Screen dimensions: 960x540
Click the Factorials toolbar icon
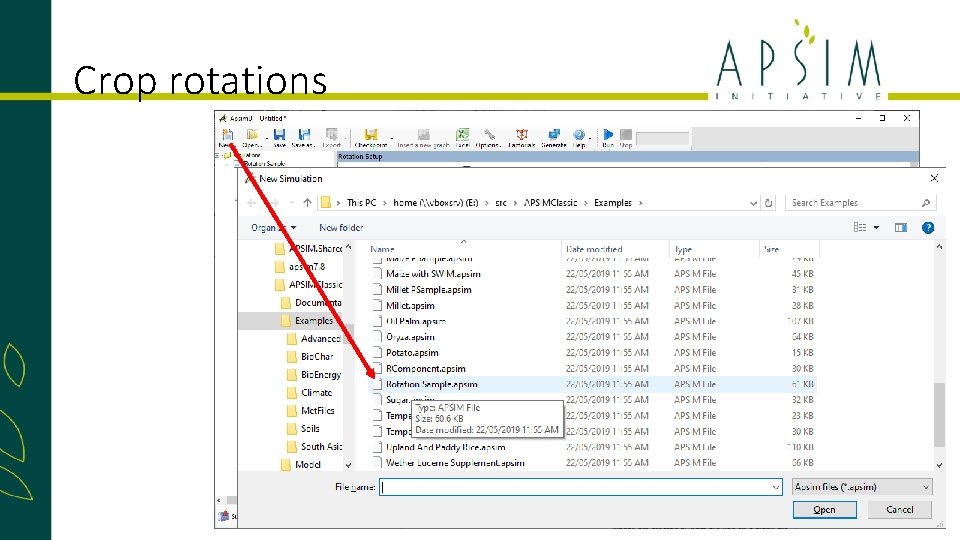pos(522,135)
